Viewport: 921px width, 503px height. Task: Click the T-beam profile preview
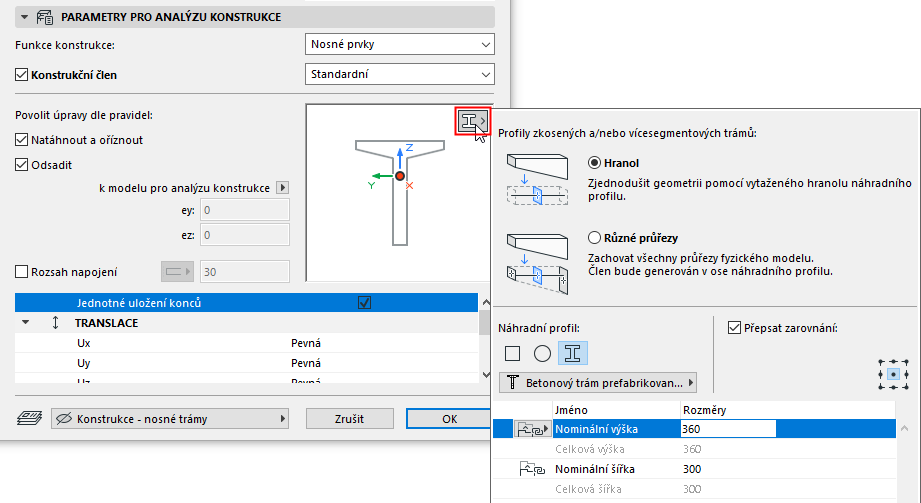pyautogui.click(x=399, y=193)
